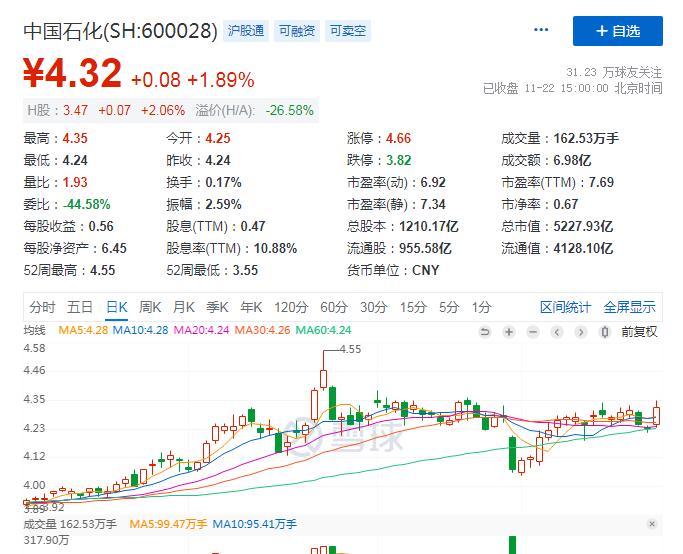Click the 4.55 peak price marker on chart
This screenshot has height=554, width=683.
pyautogui.click(x=350, y=349)
